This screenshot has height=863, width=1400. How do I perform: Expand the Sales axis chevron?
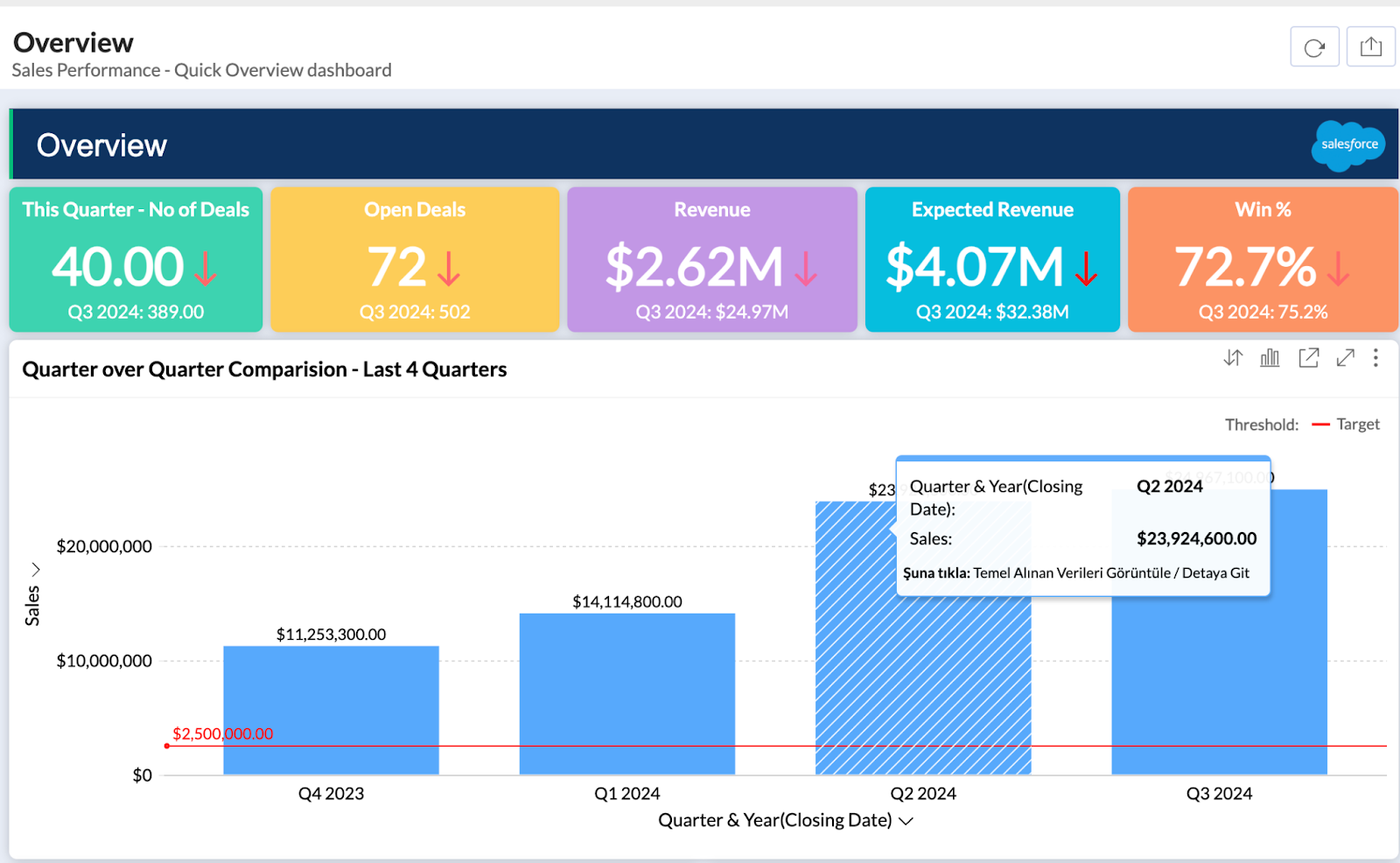click(36, 570)
